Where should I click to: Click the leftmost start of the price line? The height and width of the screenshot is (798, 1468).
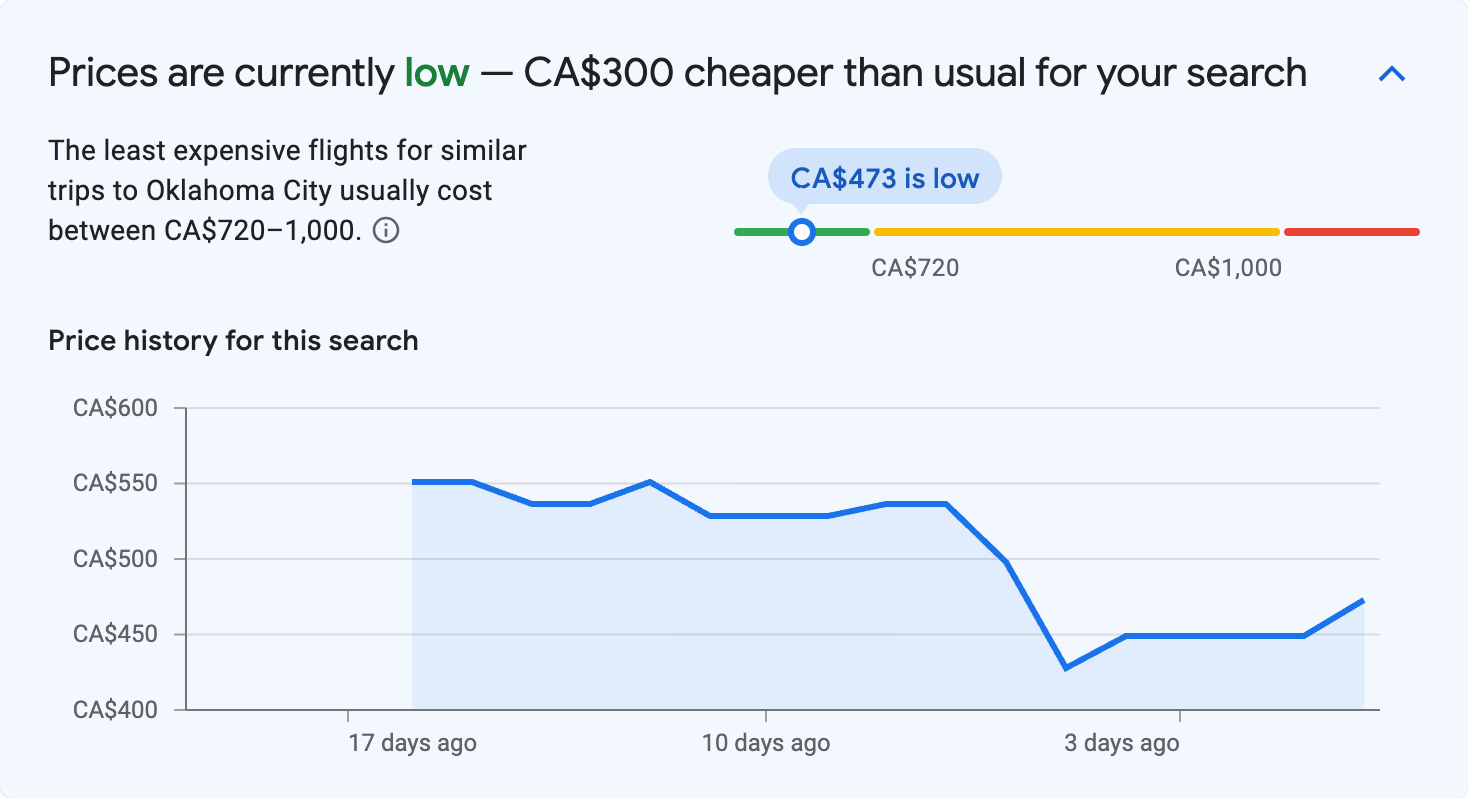point(413,482)
